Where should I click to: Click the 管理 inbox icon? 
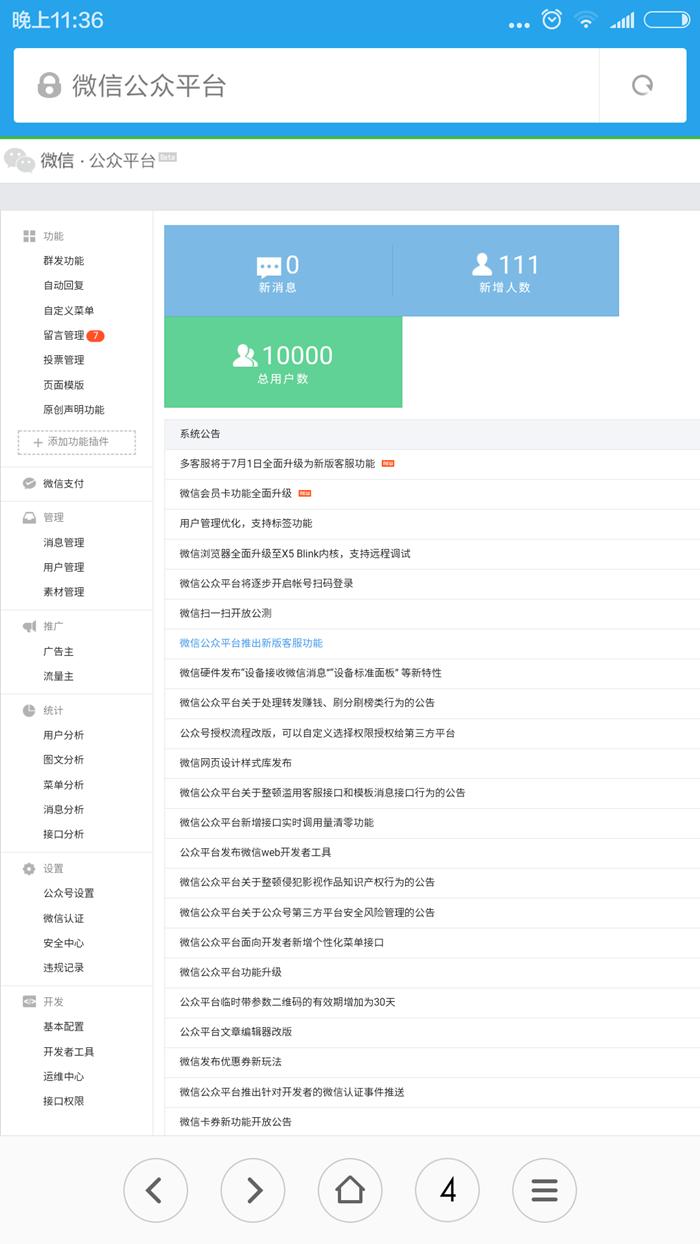pyautogui.click(x=29, y=517)
